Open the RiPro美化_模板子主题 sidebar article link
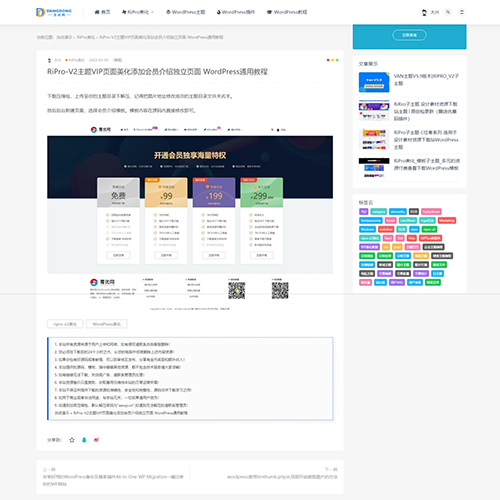This screenshot has height=500, width=500. click(x=427, y=164)
